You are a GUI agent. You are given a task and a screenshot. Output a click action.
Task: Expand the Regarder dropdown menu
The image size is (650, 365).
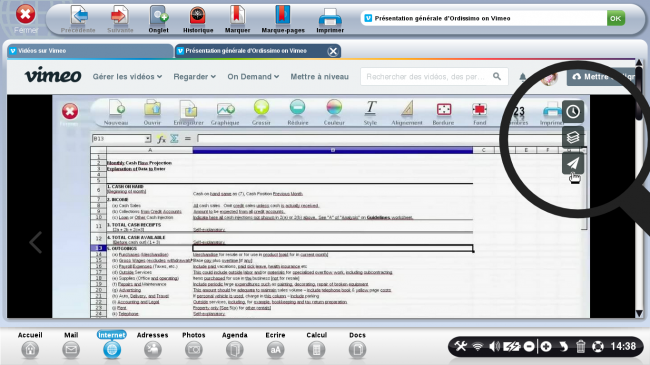(194, 77)
